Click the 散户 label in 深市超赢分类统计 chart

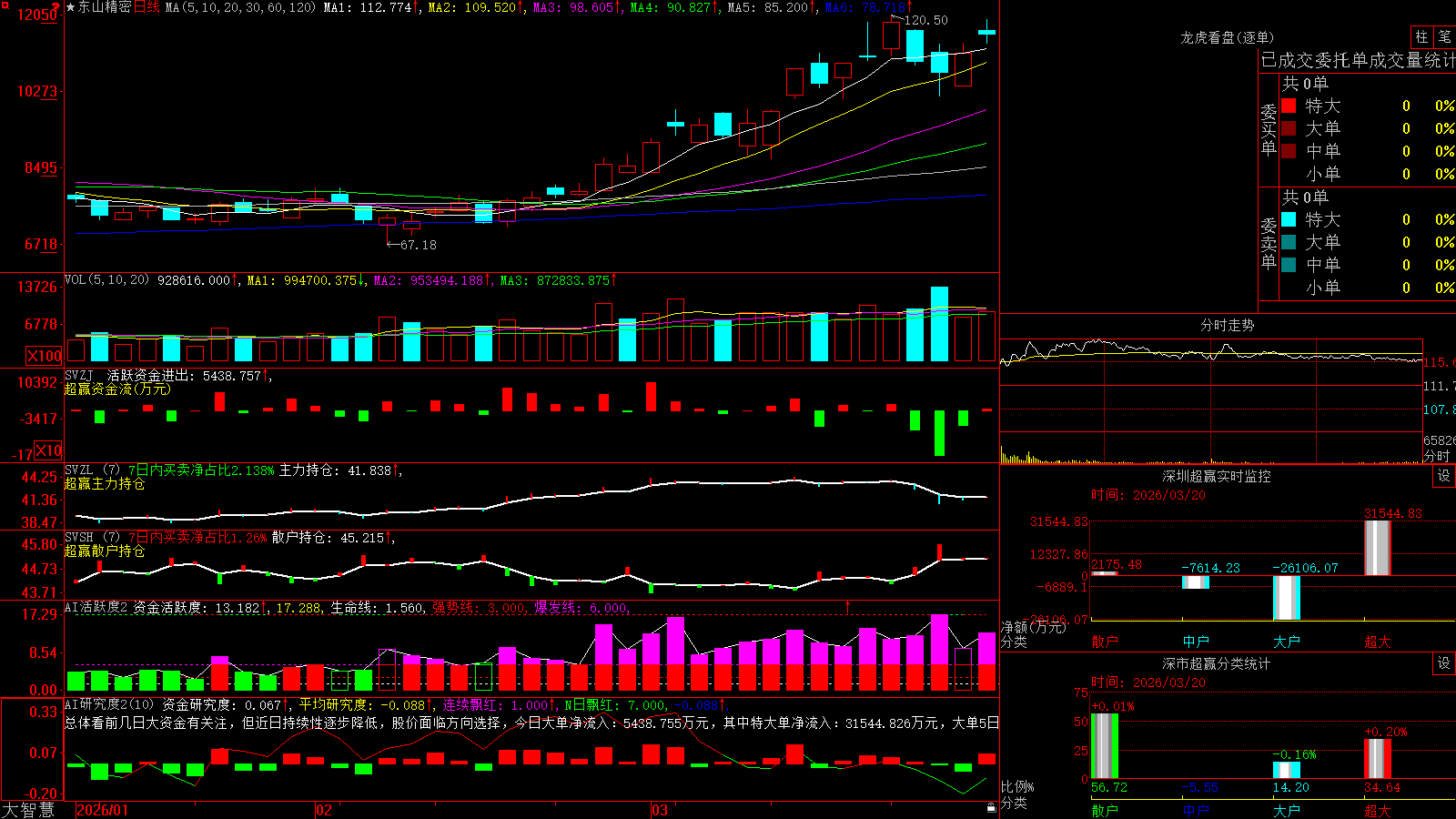click(x=1105, y=810)
